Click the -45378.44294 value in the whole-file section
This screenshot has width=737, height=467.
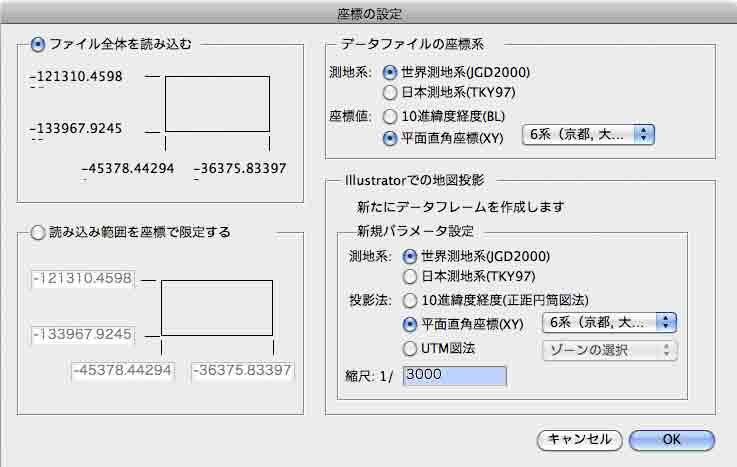(128, 168)
